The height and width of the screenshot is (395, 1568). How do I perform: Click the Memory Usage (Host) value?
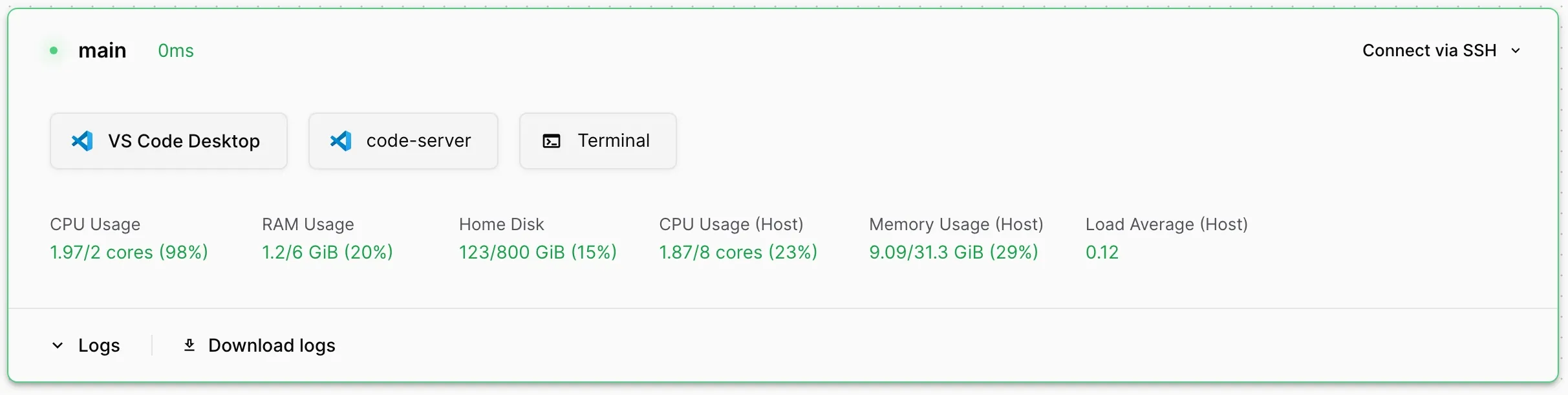coord(953,252)
